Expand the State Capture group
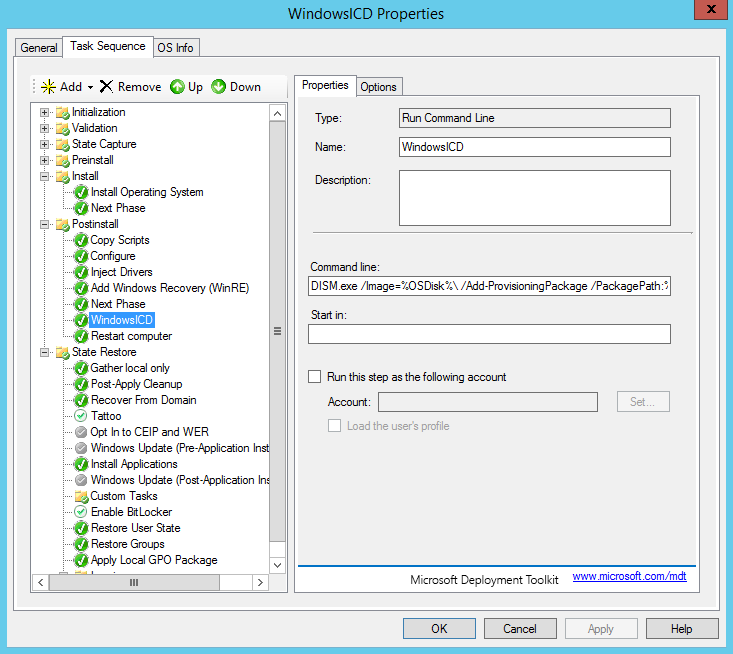733x654 pixels. coord(44,144)
